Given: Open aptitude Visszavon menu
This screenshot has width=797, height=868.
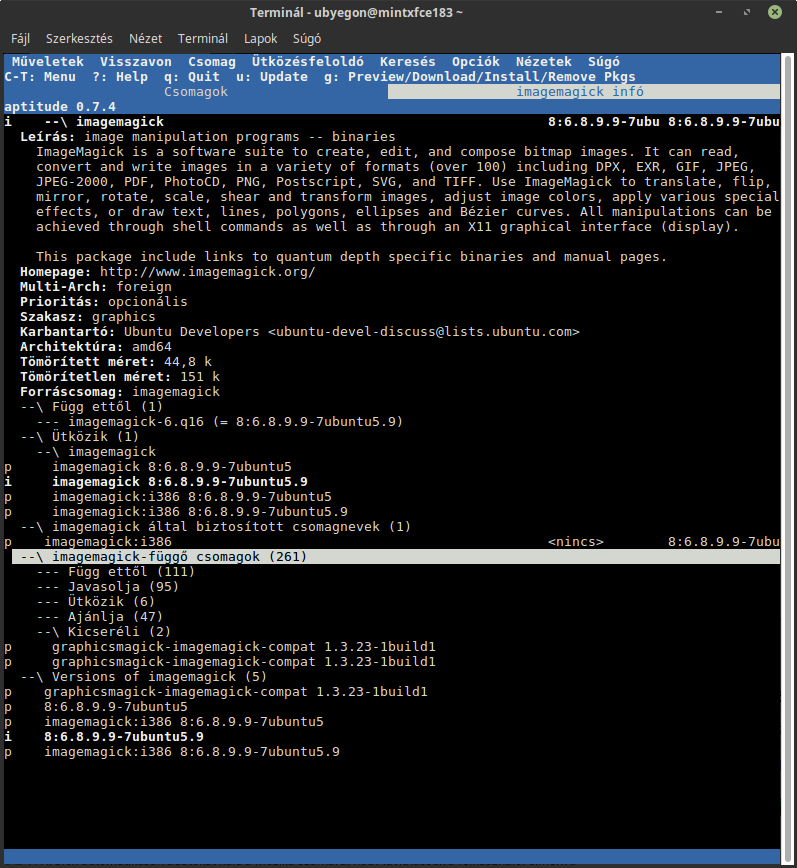Looking at the screenshot, I should (x=136, y=61).
